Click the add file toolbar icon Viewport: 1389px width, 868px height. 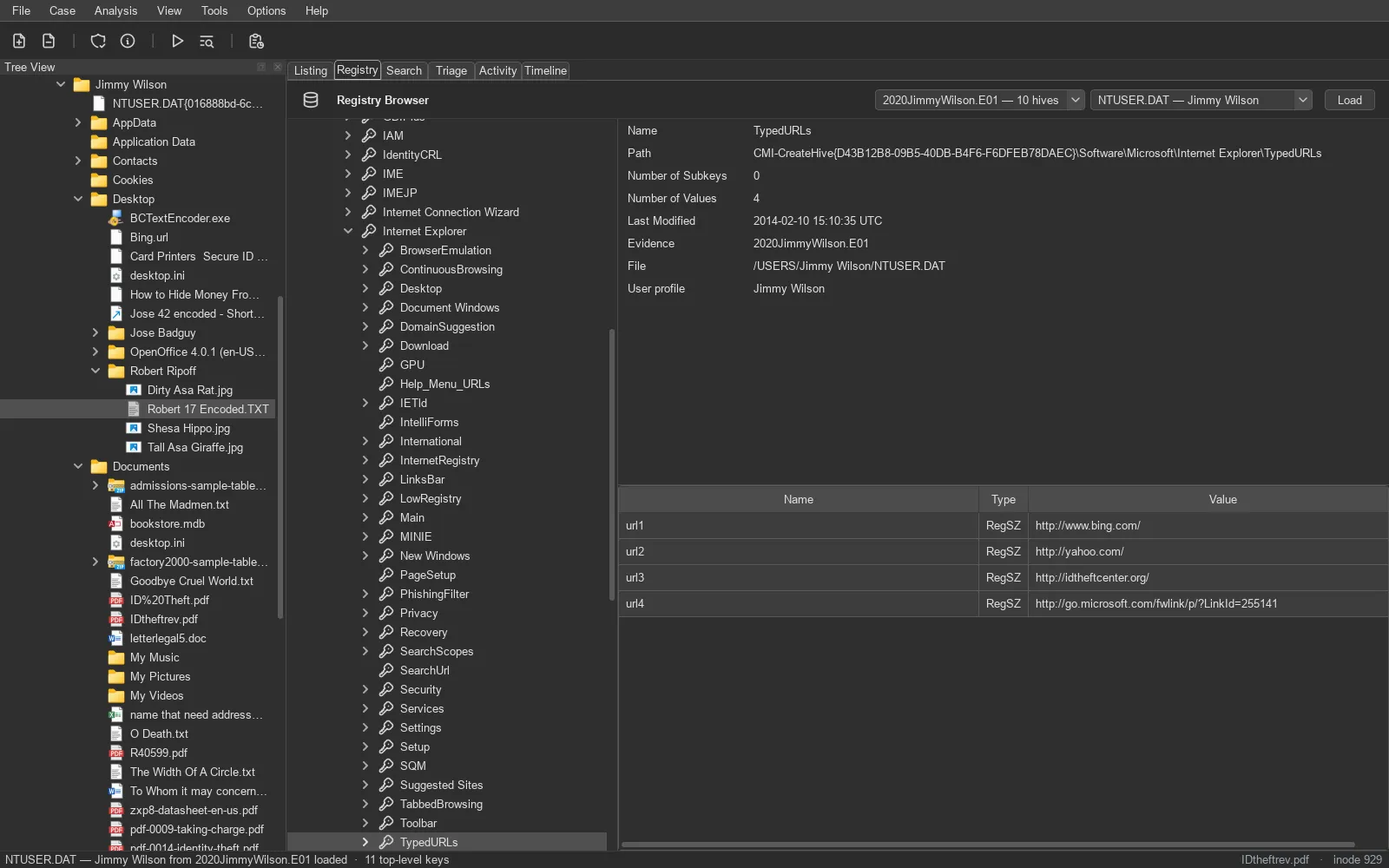[19, 41]
